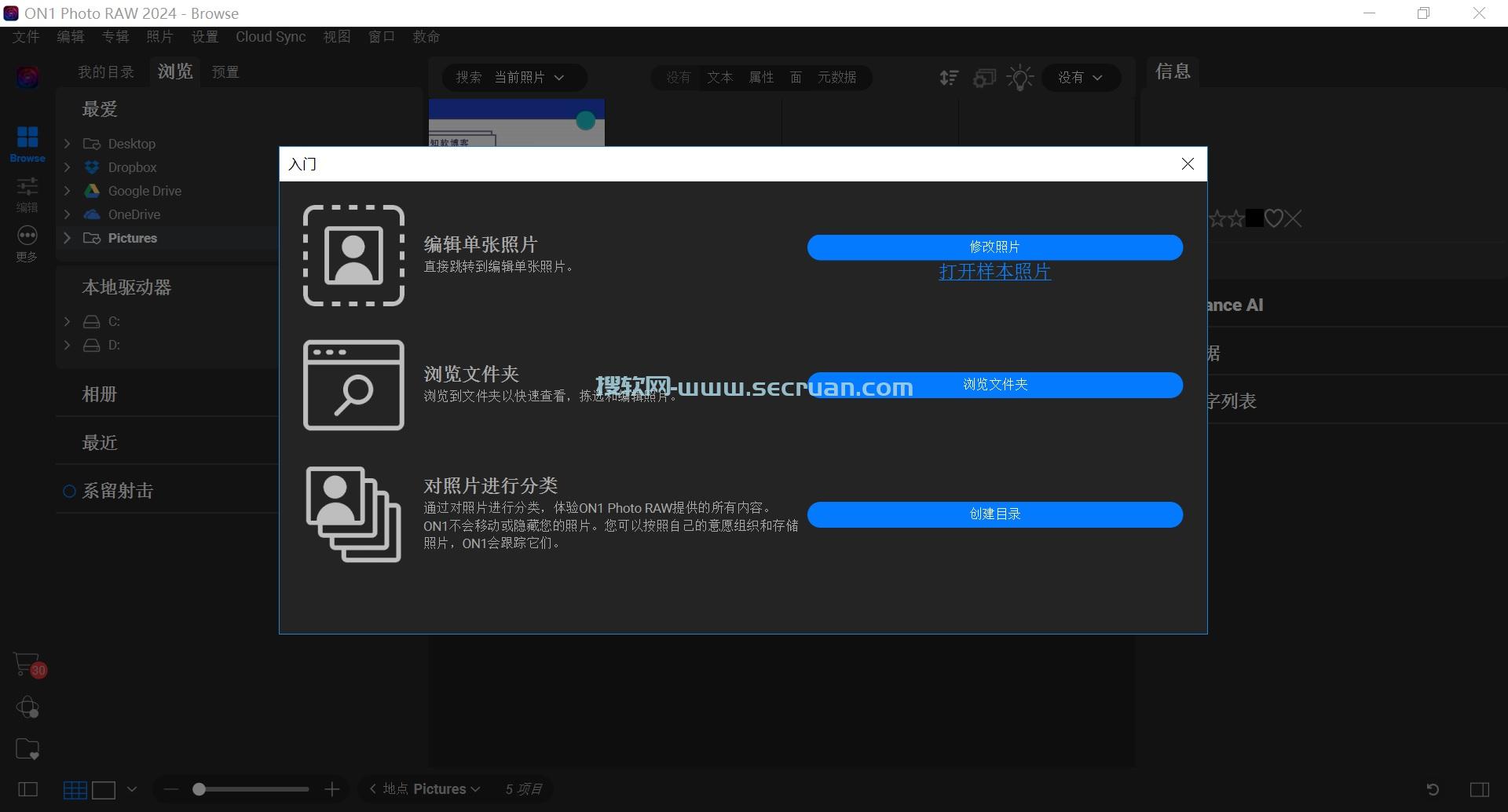Navigate back with 地点 arrow
Screen dimensions: 1508x812
(373, 789)
